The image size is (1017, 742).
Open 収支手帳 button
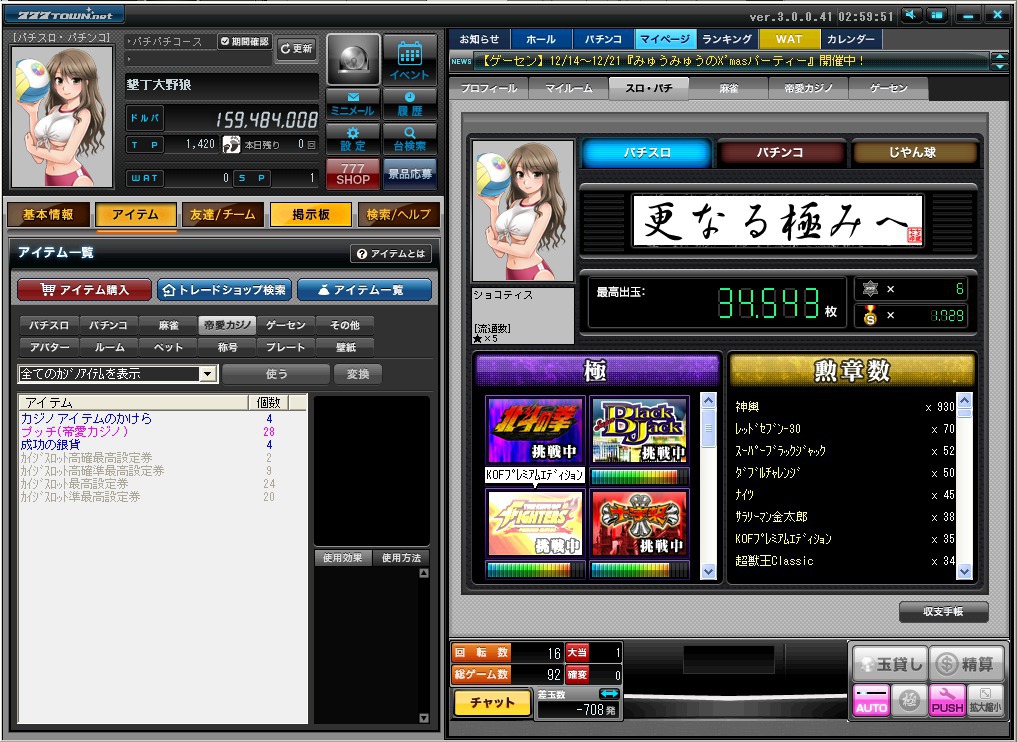click(x=944, y=611)
